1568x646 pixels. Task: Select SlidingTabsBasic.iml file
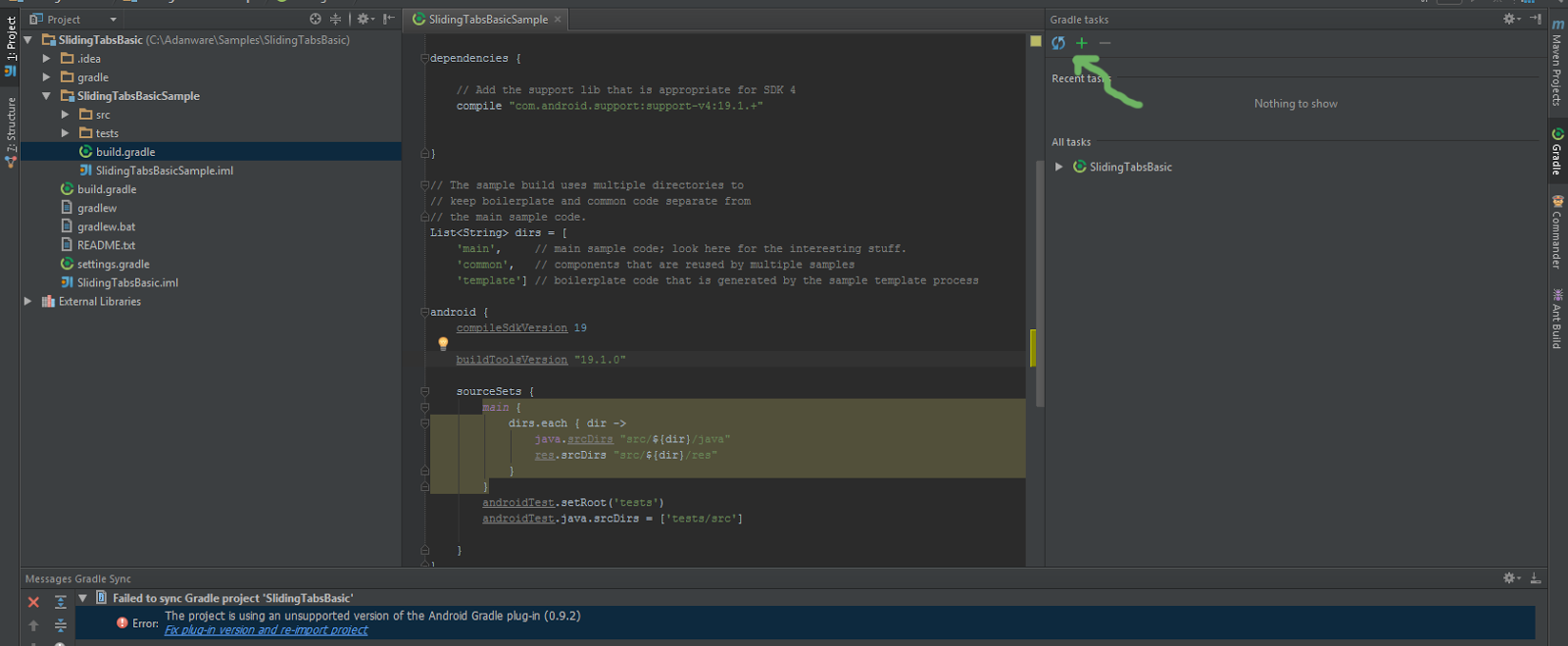coord(127,282)
